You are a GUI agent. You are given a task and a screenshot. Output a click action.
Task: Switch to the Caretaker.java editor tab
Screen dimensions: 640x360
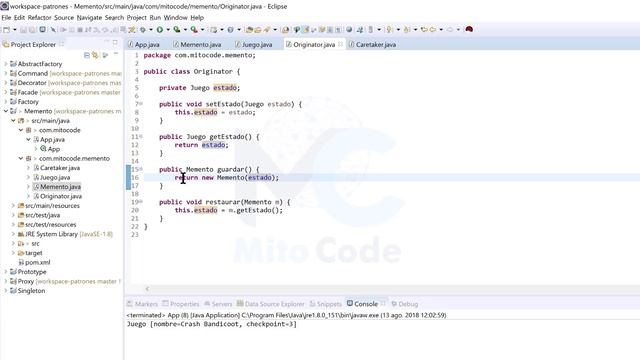click(372, 44)
